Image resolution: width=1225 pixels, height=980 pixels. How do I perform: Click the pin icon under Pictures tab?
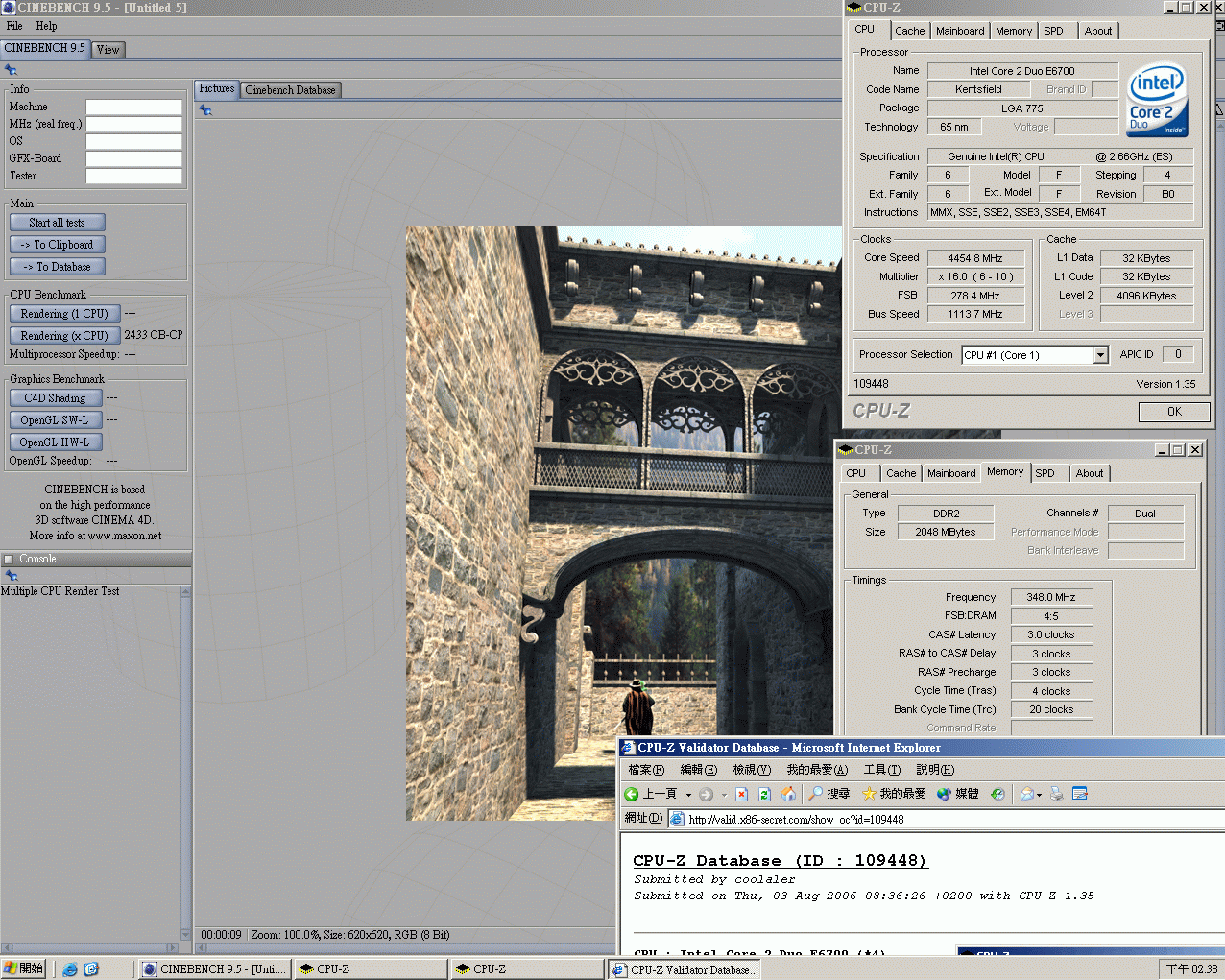click(x=205, y=110)
